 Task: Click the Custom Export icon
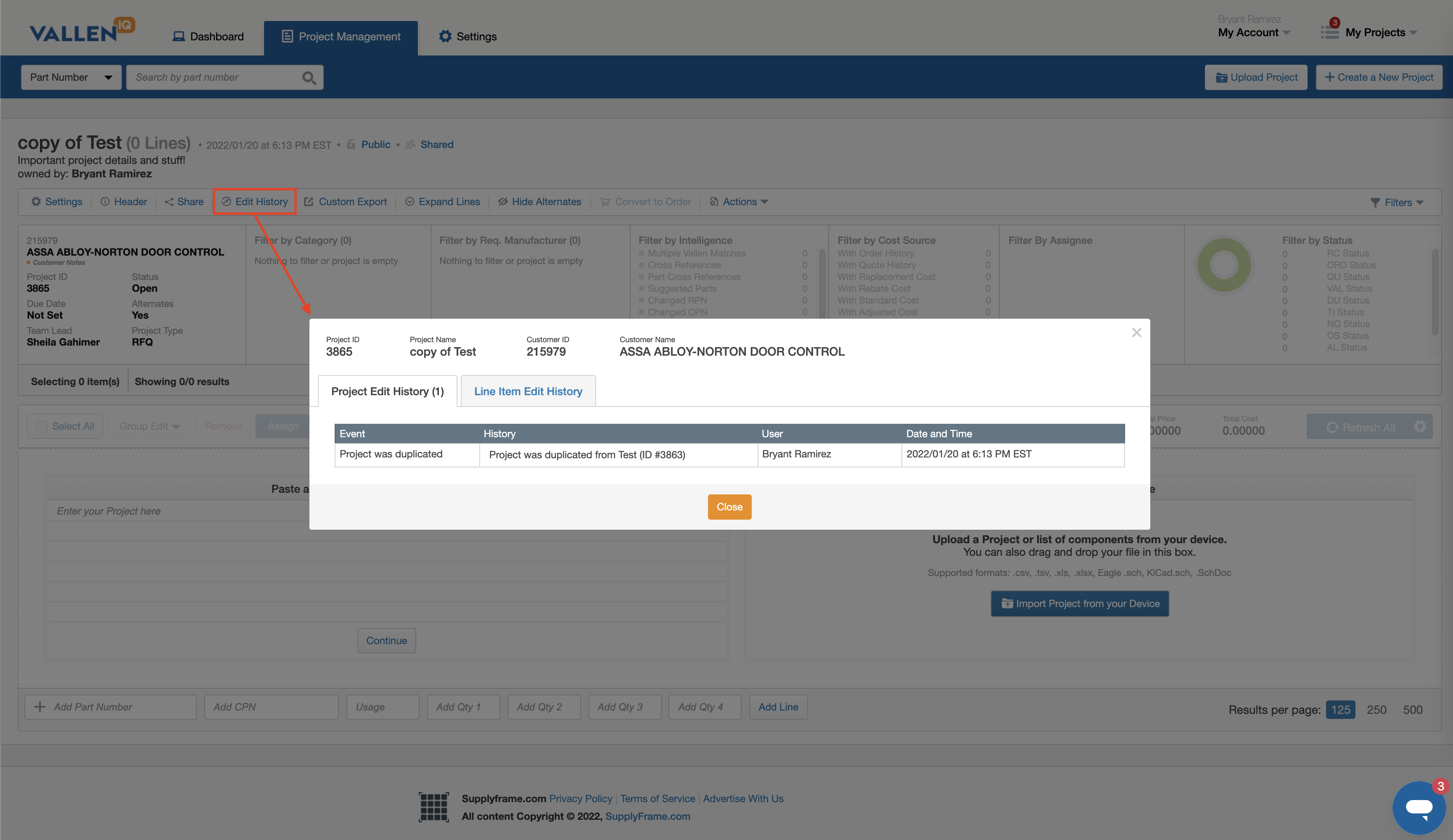tap(309, 201)
